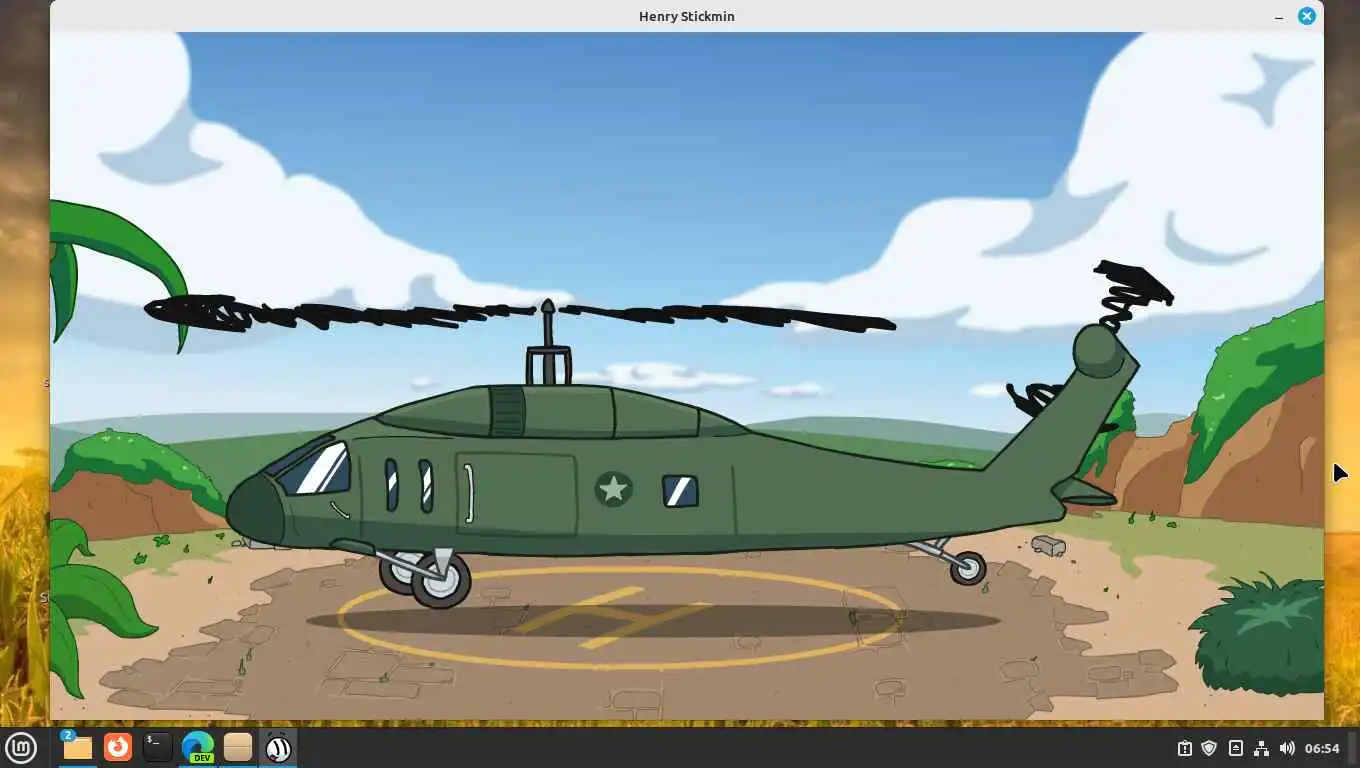This screenshot has height=768, width=1360.
Task: Open the sound volume tray icon
Action: [1287, 748]
